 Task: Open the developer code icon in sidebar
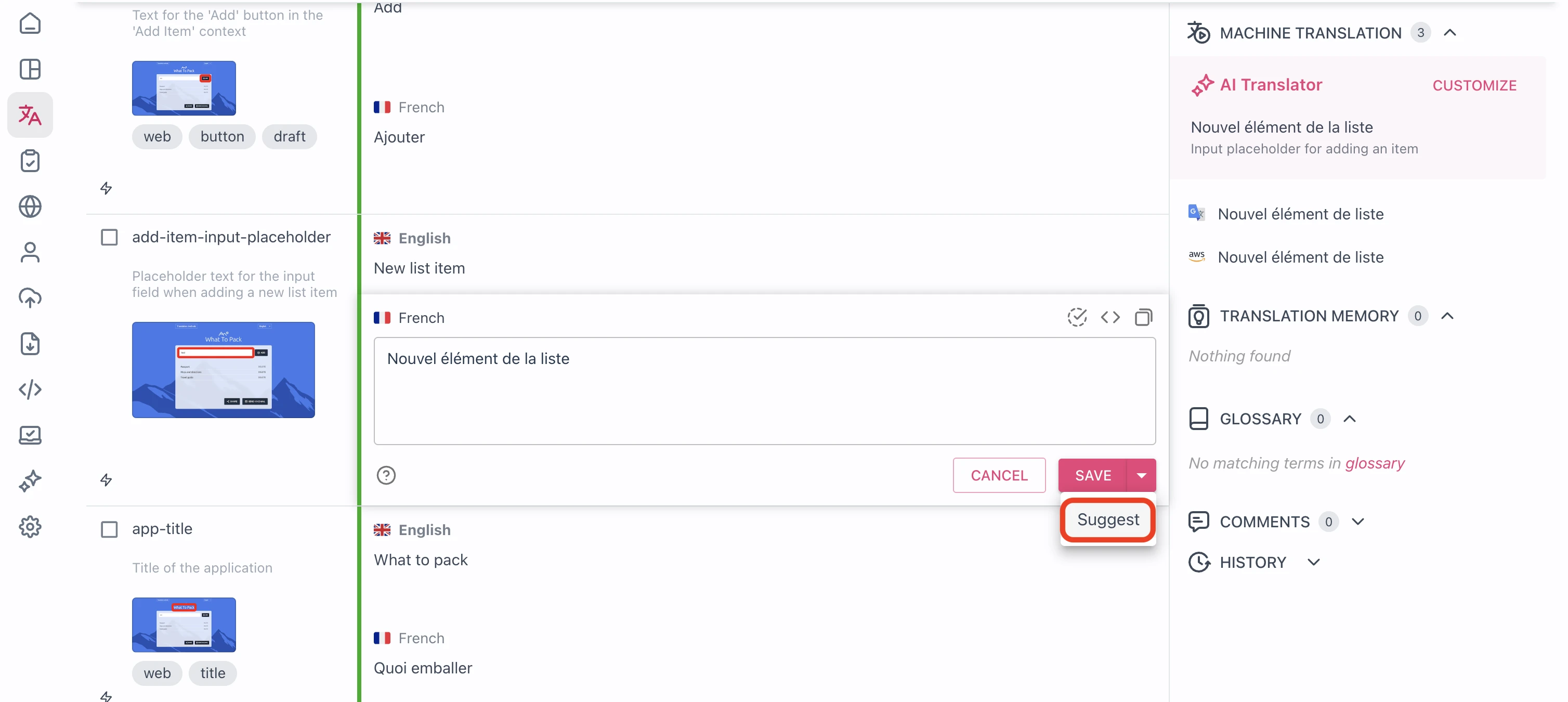(x=30, y=389)
